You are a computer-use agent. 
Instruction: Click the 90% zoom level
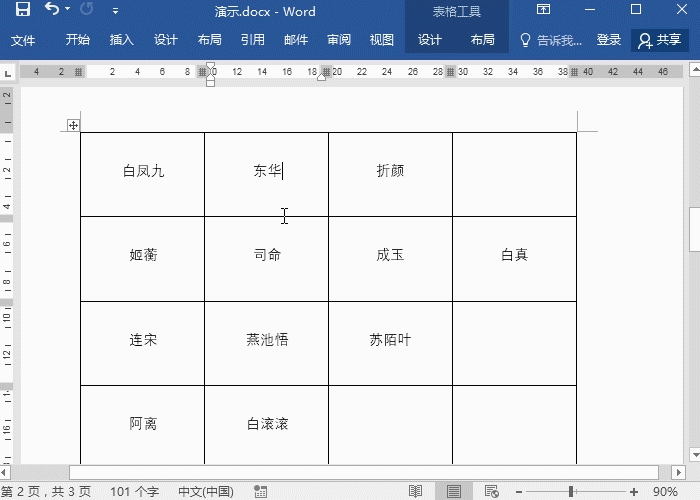tap(666, 492)
